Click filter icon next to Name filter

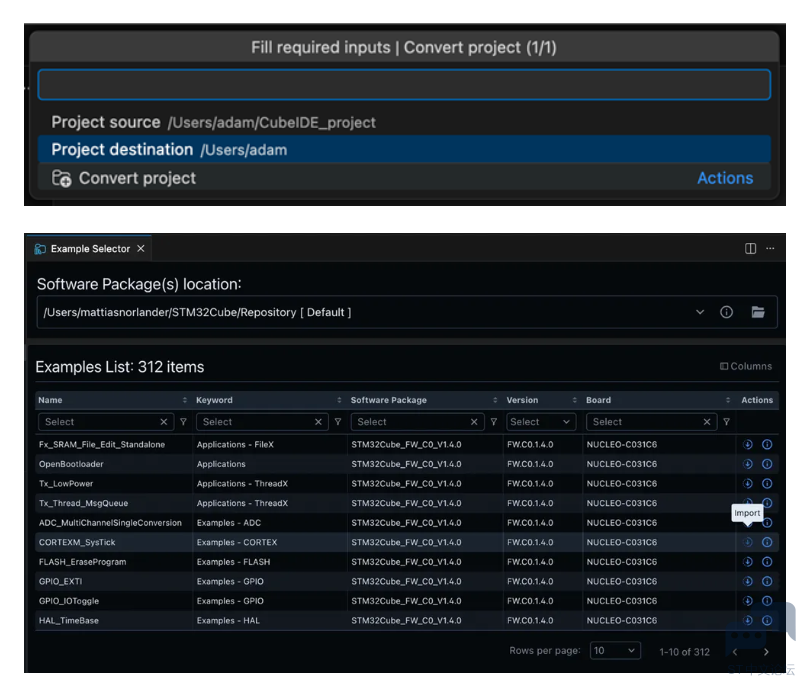(x=183, y=422)
